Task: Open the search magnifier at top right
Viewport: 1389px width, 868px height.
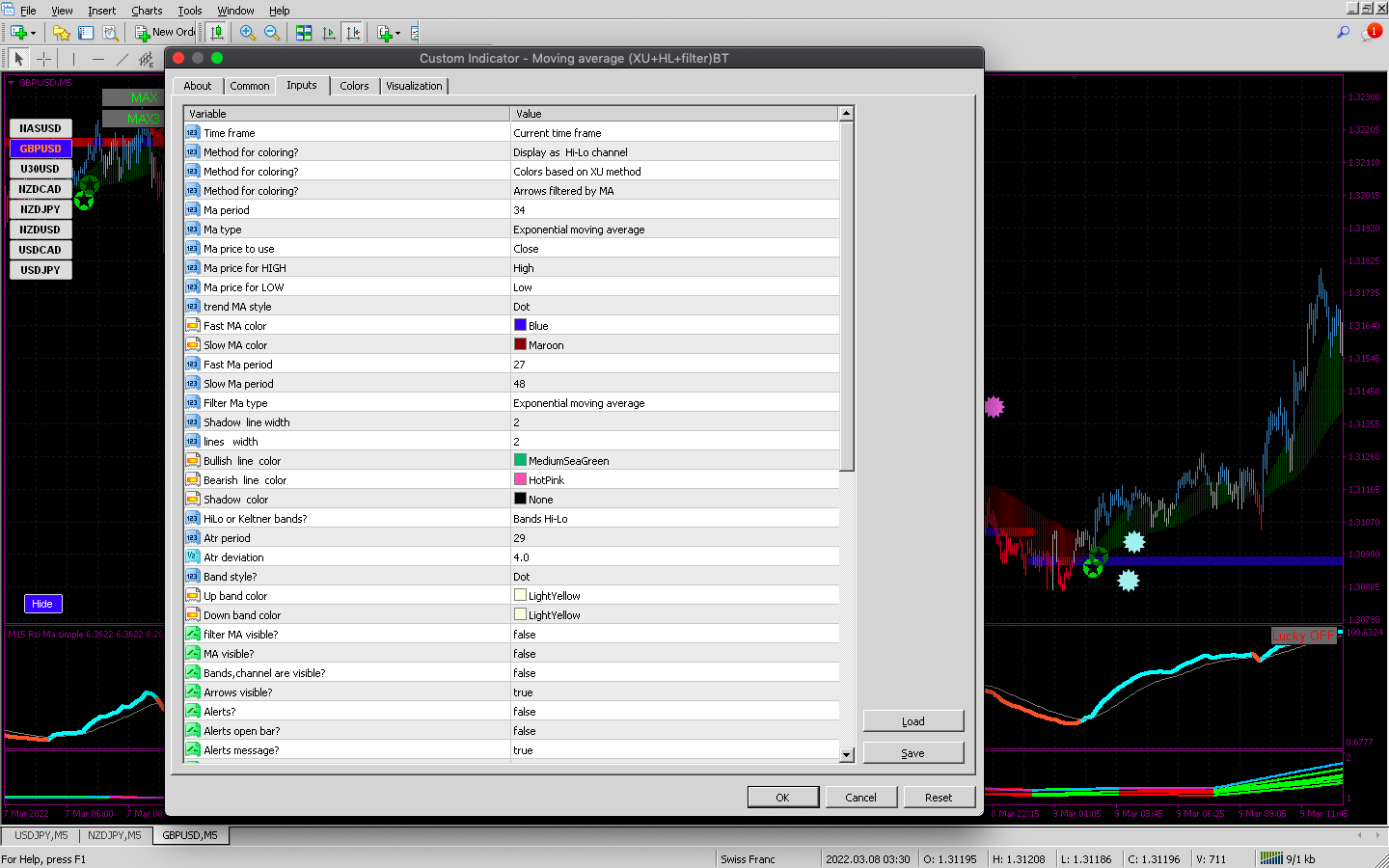Action: pos(1343,33)
